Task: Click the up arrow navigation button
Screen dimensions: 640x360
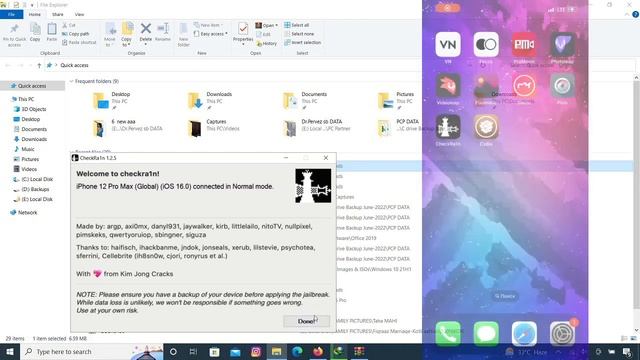Action: (39, 65)
